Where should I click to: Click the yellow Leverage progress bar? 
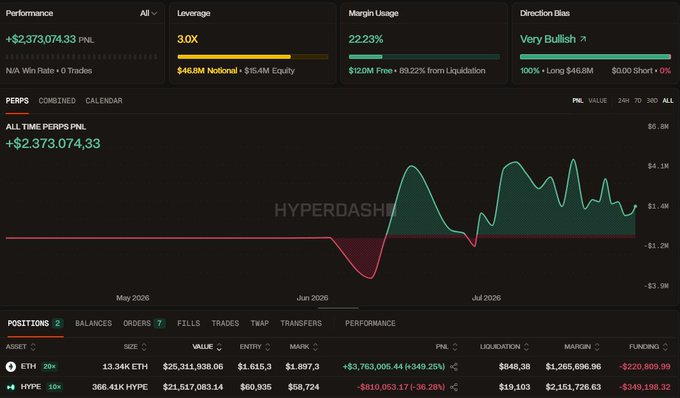click(252, 57)
